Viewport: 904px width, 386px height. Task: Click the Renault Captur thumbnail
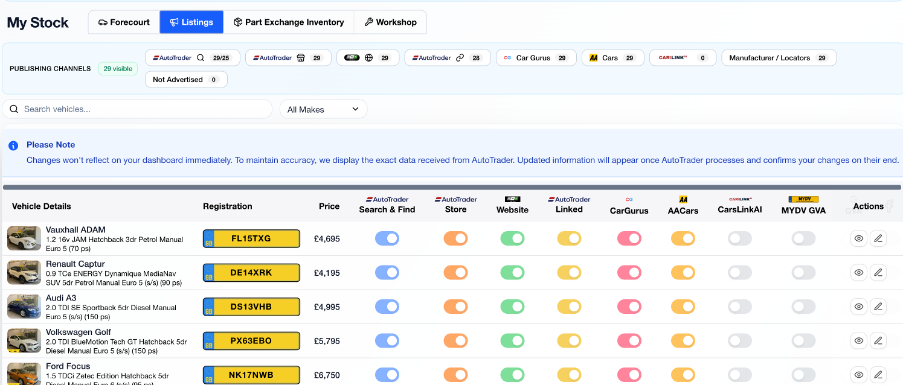(x=24, y=273)
